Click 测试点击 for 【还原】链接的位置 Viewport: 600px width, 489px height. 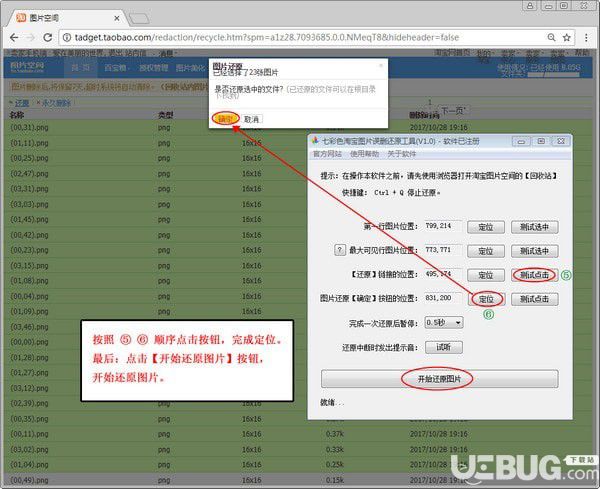(535, 275)
